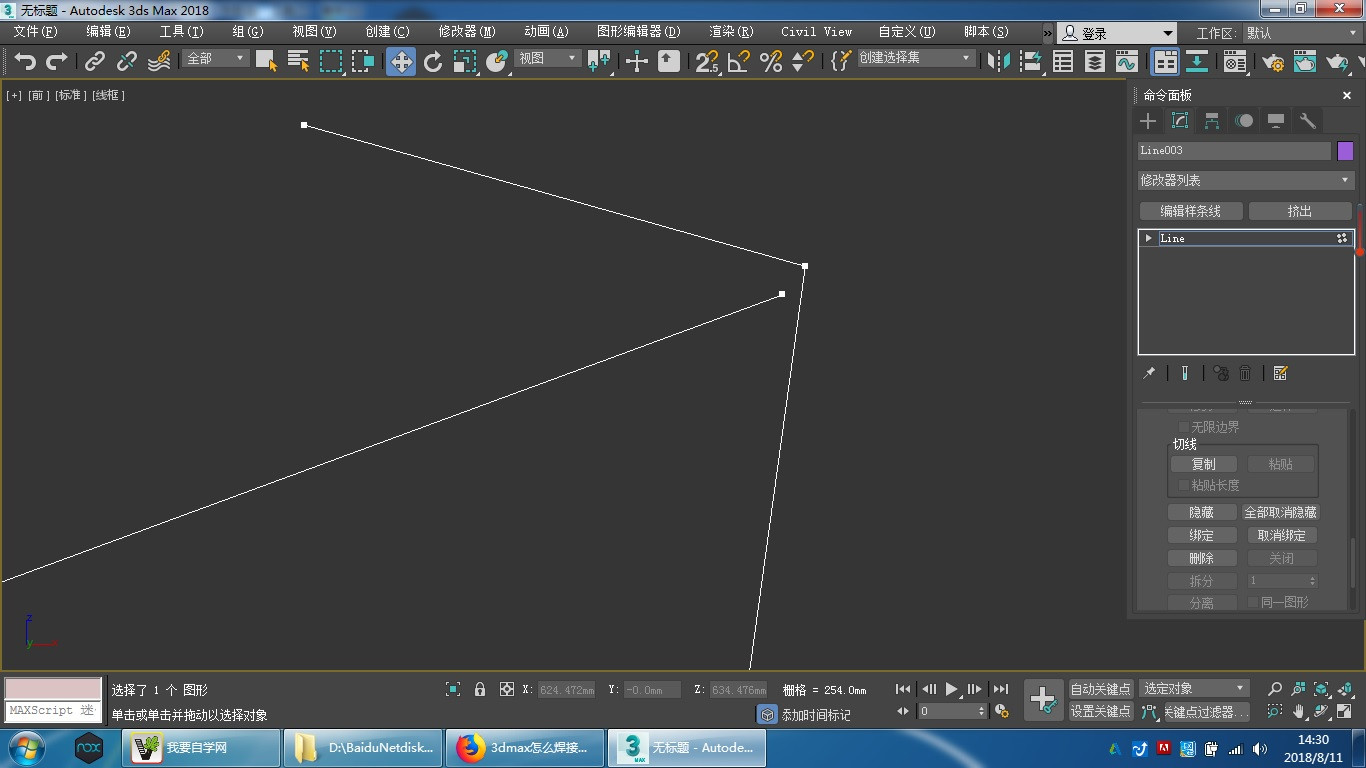Click the Play animation button

(x=952, y=689)
